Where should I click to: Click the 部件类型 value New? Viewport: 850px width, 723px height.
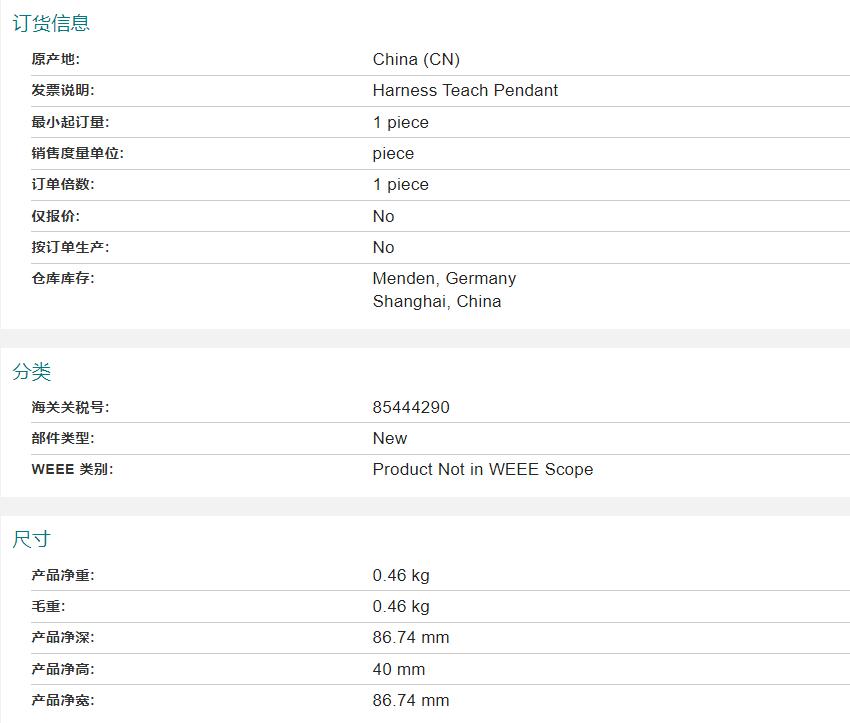point(390,438)
